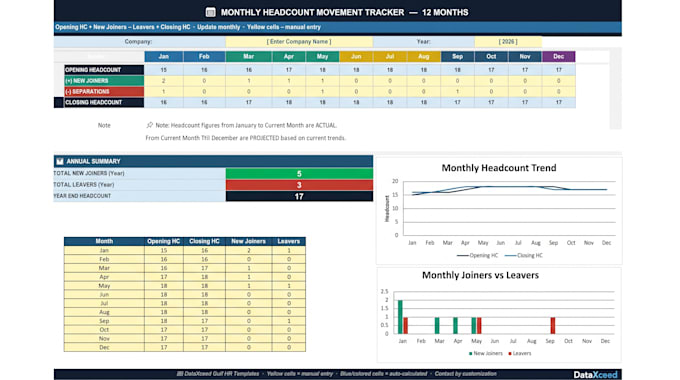Select the Apr column header
This screenshot has height=380, width=680.
(289, 56)
